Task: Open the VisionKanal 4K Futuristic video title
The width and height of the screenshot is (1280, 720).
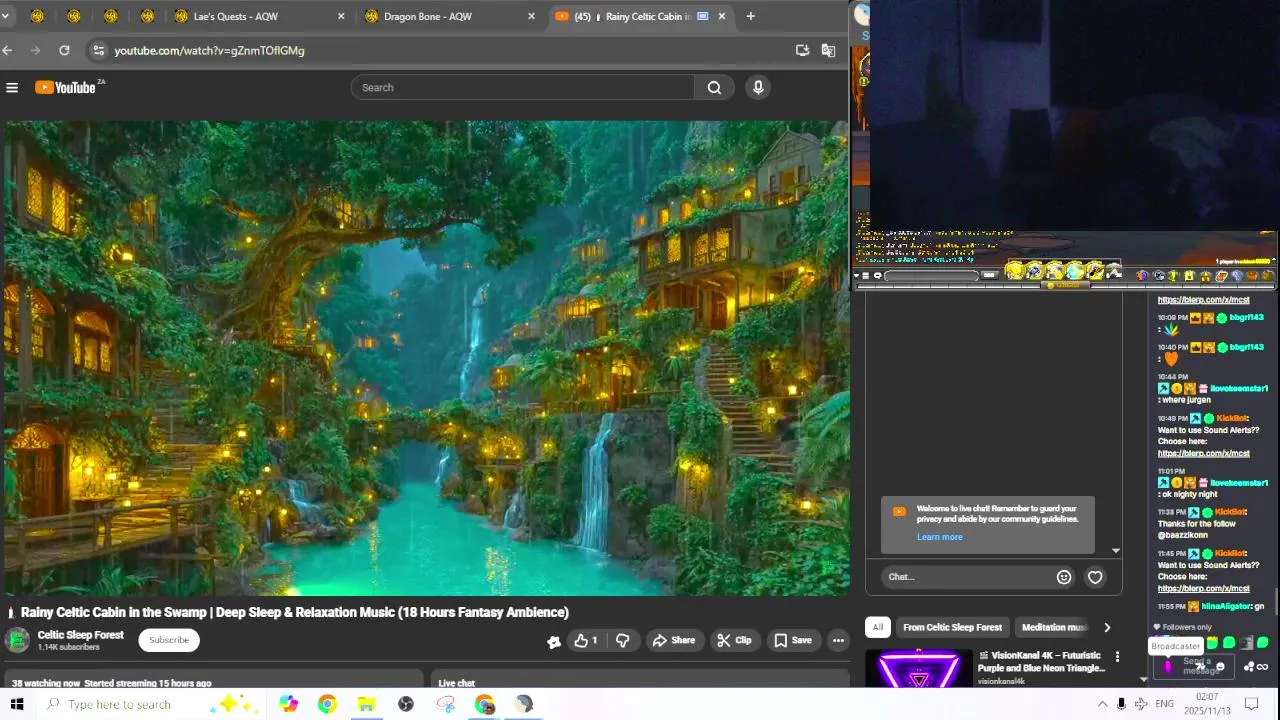Action: click(x=1041, y=662)
